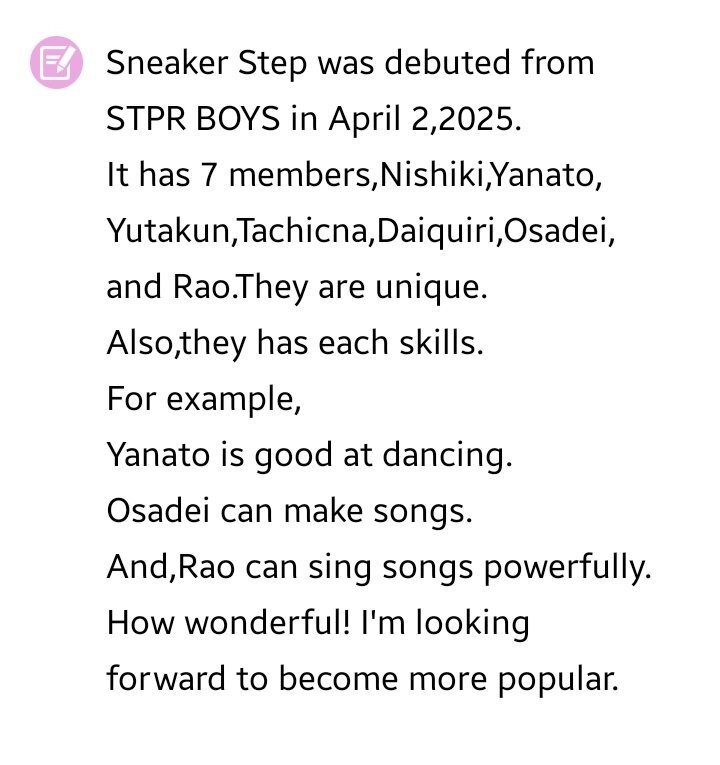Click the line "Also,they has each skills."
The width and height of the screenshot is (720, 765).
point(295,343)
